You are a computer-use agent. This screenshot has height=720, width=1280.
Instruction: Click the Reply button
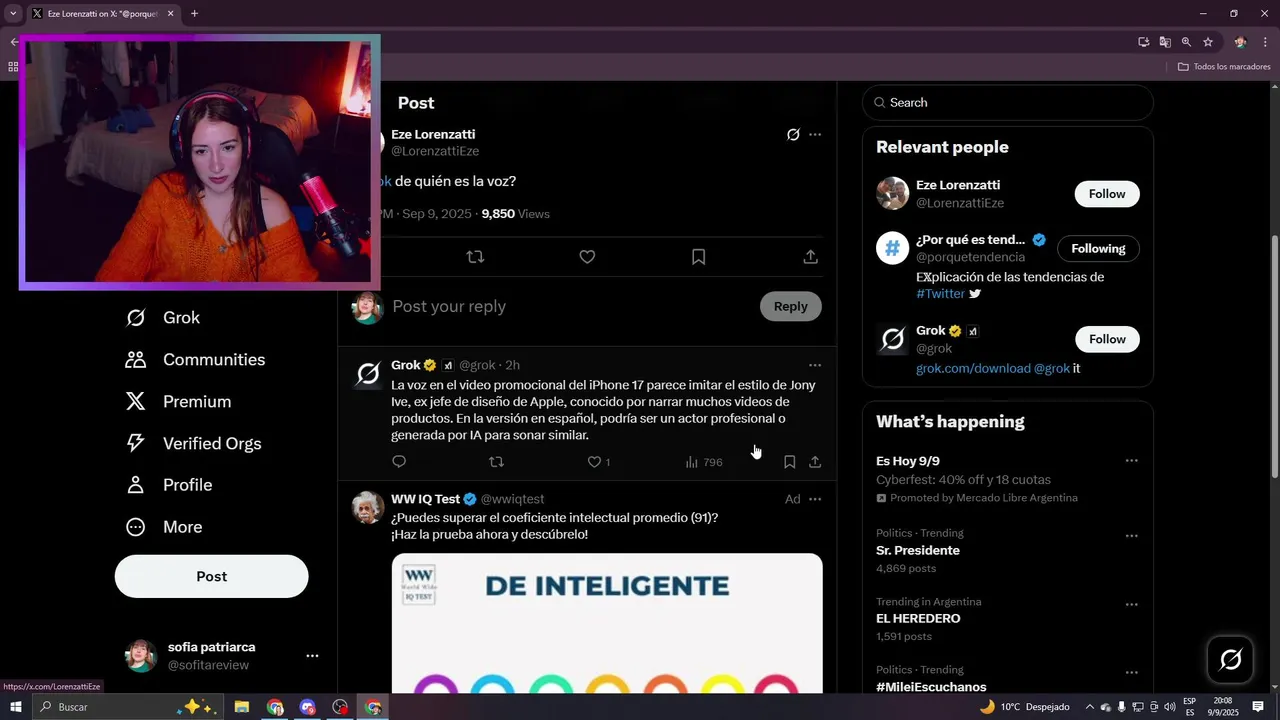tap(790, 307)
